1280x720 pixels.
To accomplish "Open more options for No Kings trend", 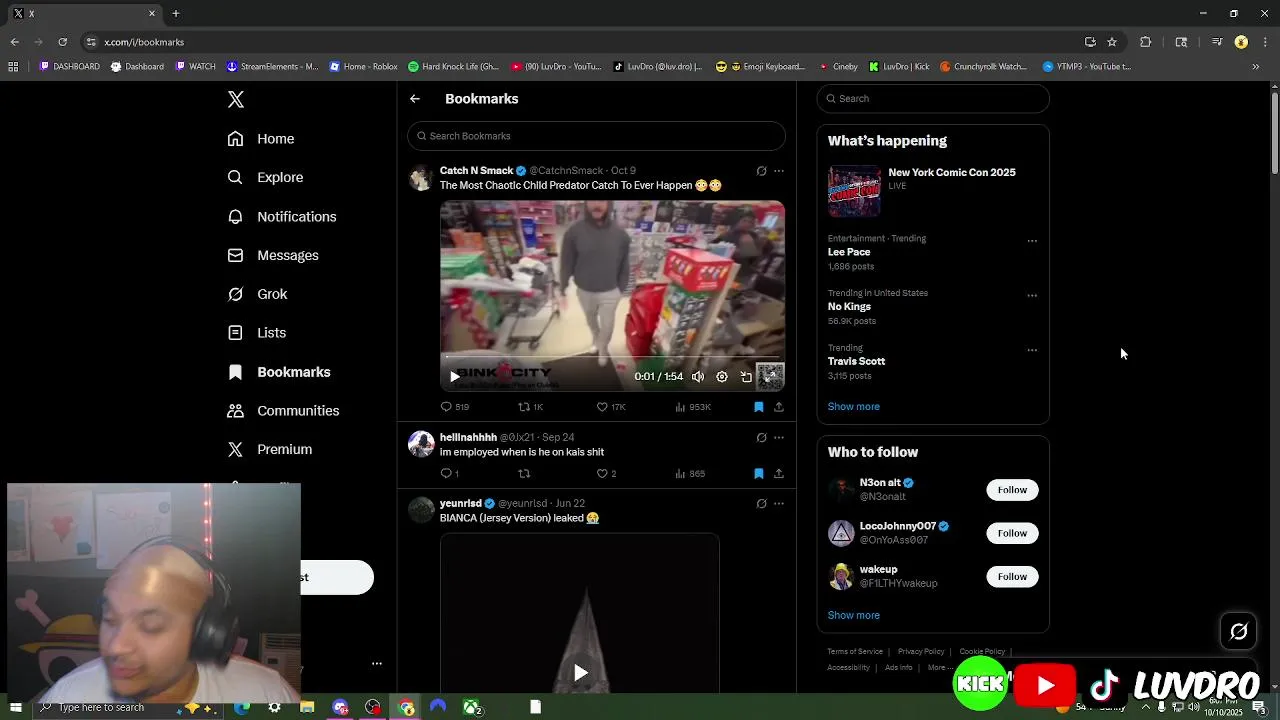I will coord(1032,296).
